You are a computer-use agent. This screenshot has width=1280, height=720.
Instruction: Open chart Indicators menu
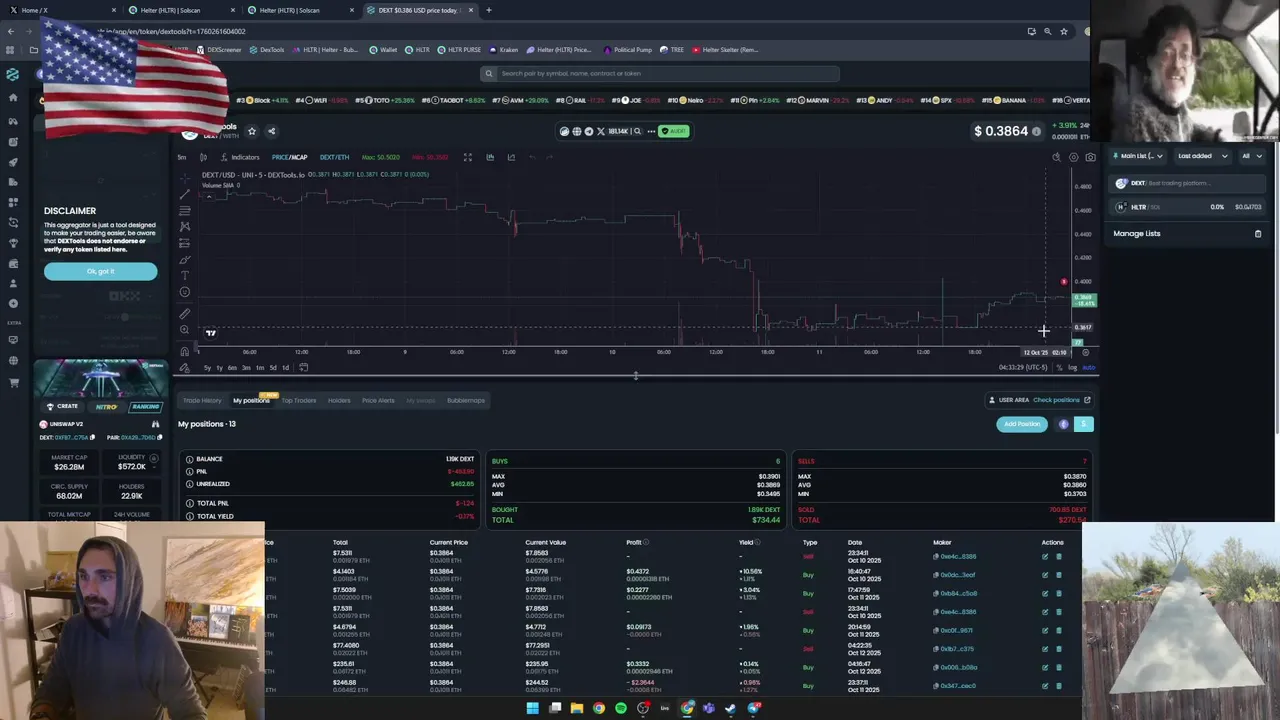pyautogui.click(x=240, y=157)
